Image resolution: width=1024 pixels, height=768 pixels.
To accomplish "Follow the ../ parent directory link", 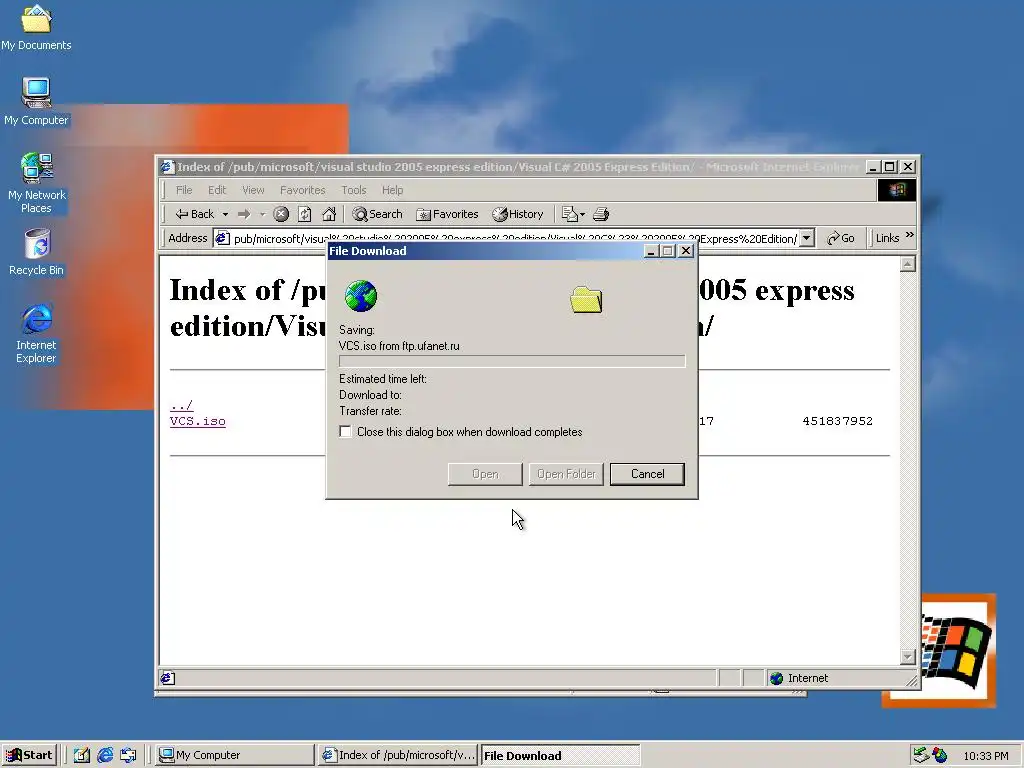I will pos(182,406).
